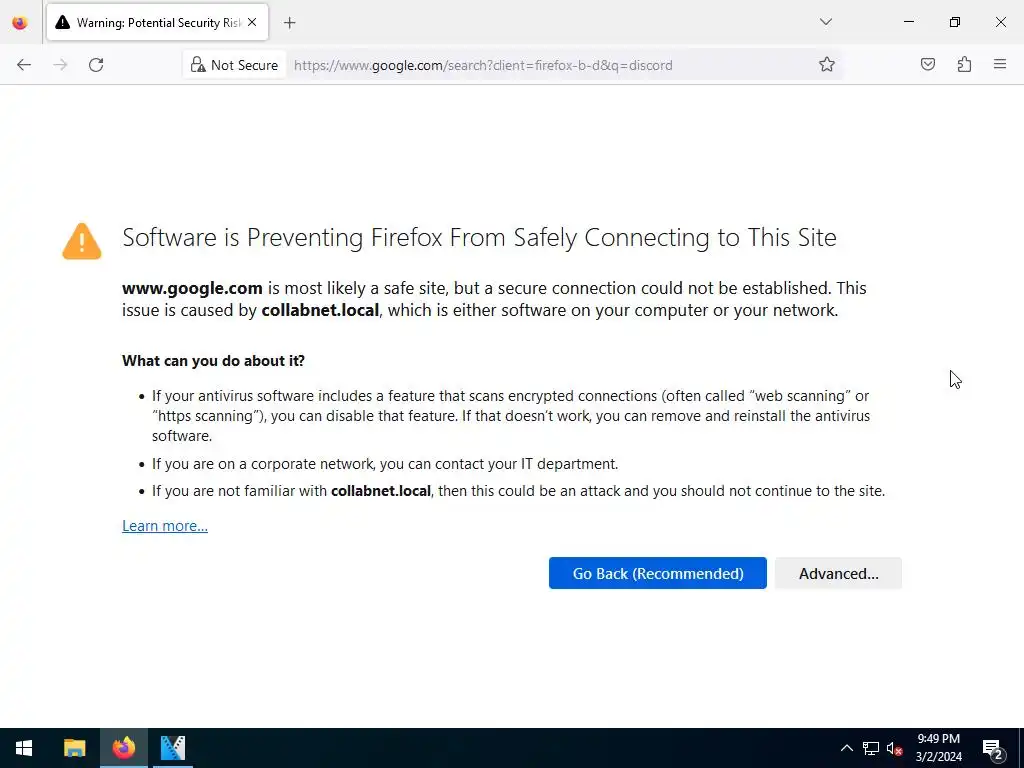This screenshot has height=768, width=1024.
Task: Click the disabled Forward arrow icon
Action: point(60,65)
